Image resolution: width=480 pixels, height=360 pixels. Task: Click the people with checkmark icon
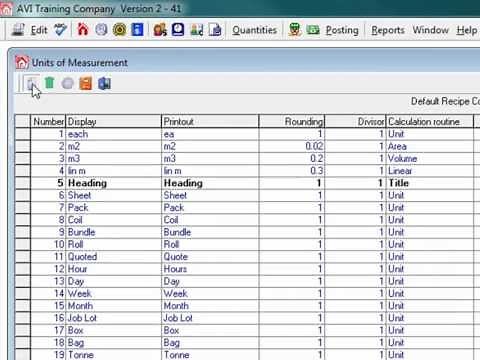(197, 30)
